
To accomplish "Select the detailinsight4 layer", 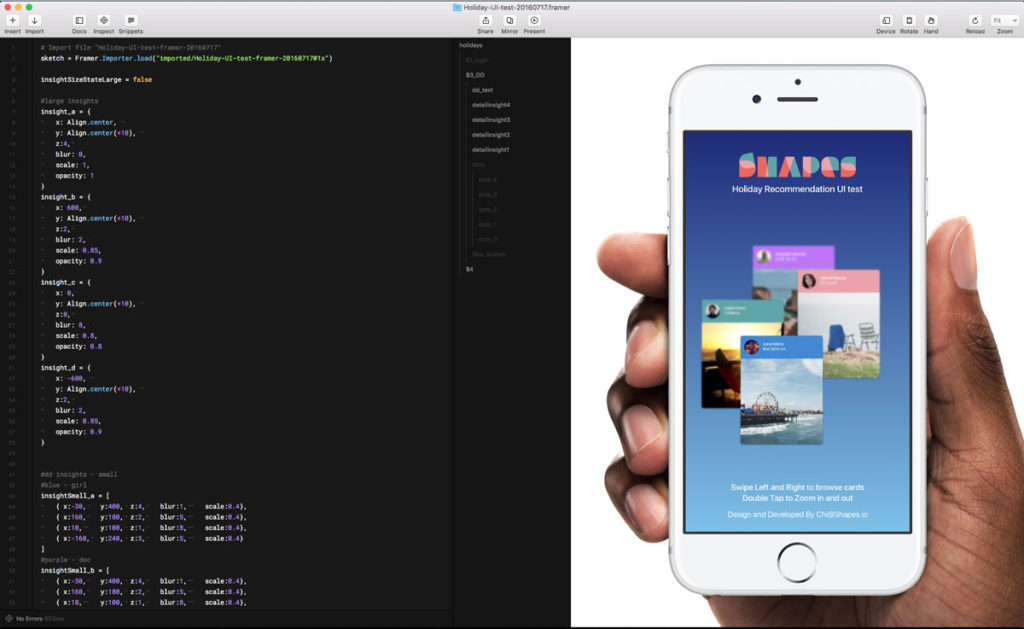I will [491, 105].
